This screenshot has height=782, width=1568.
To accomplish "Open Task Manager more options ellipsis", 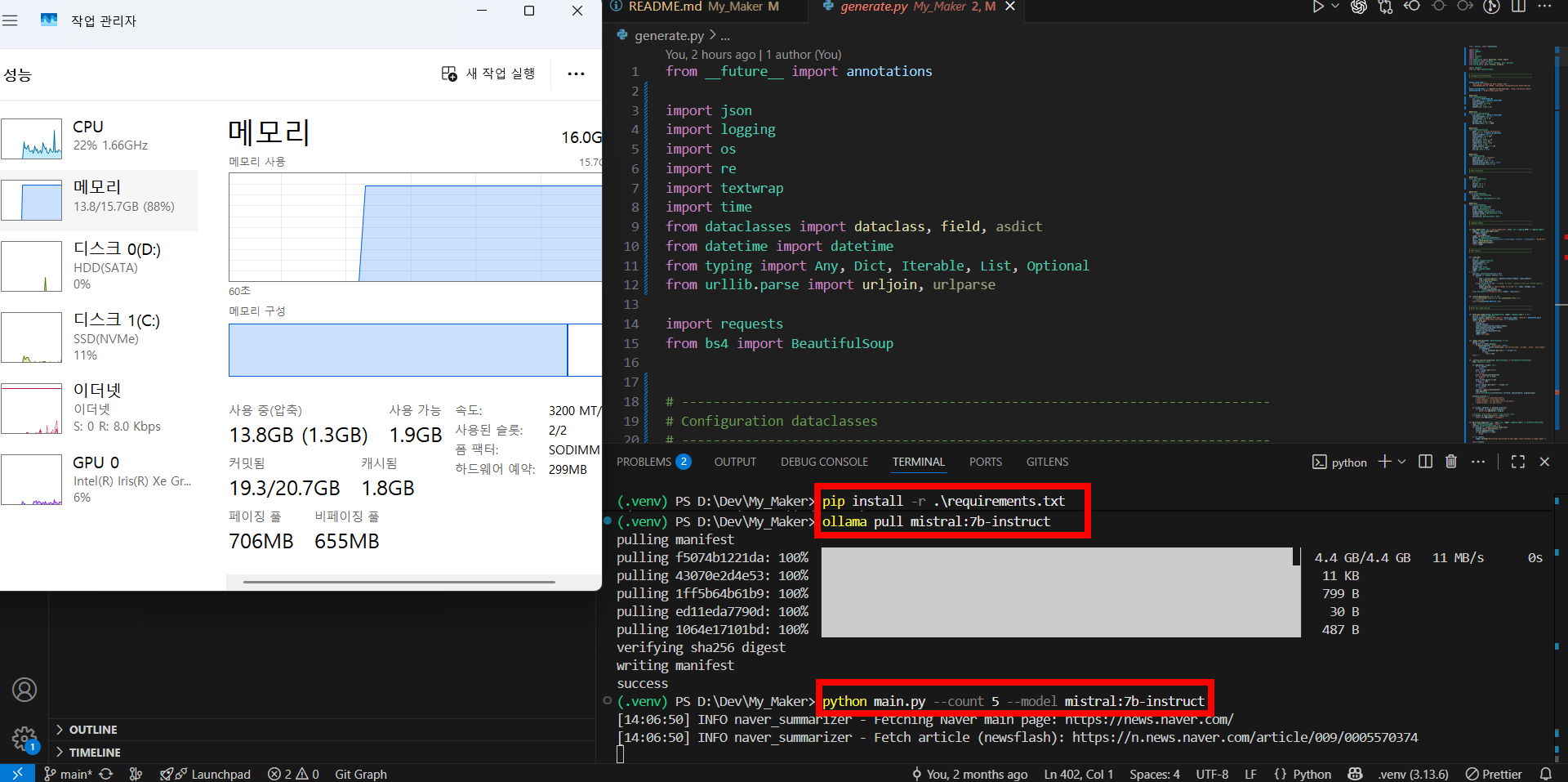I will [x=576, y=74].
